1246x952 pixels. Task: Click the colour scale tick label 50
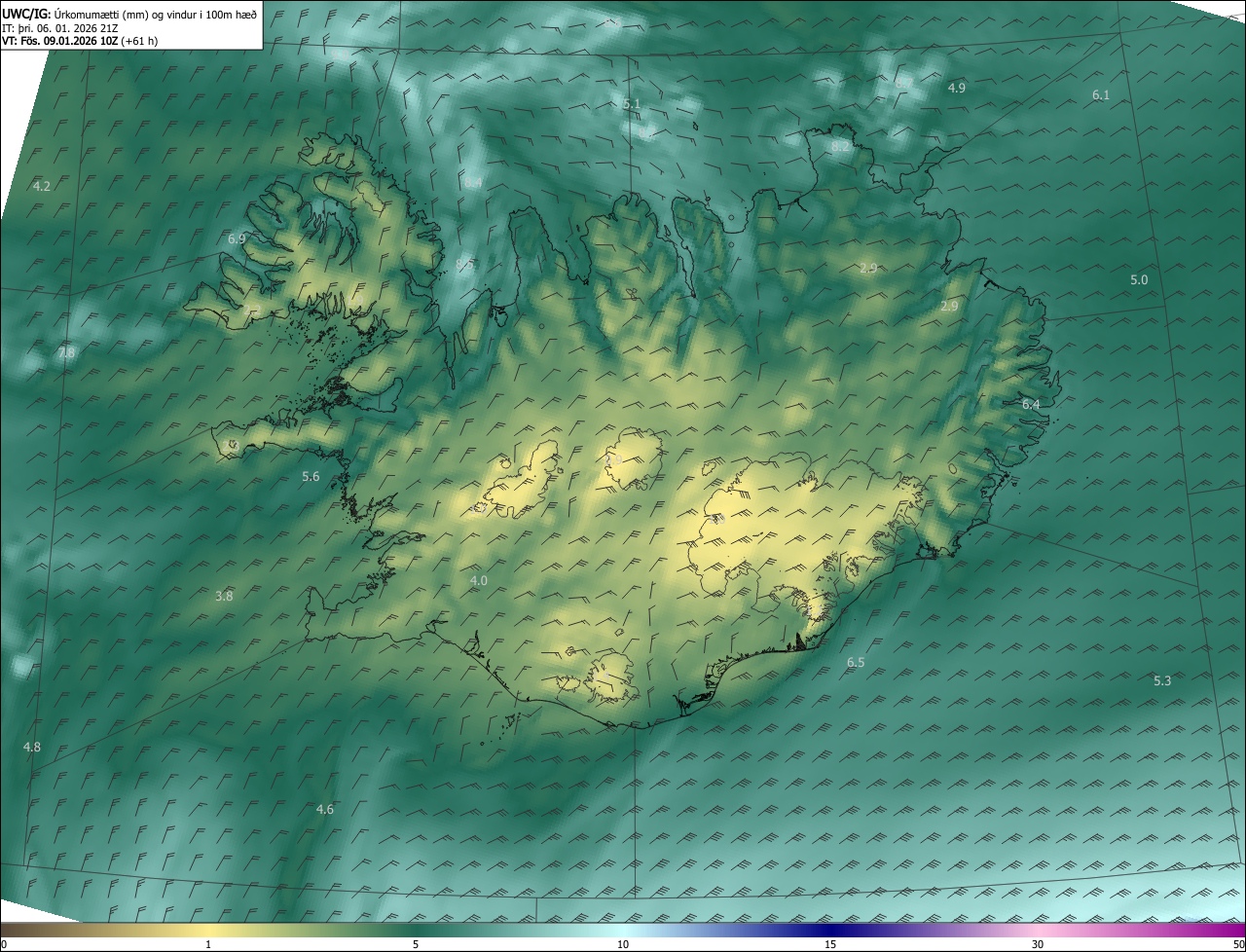1238,944
